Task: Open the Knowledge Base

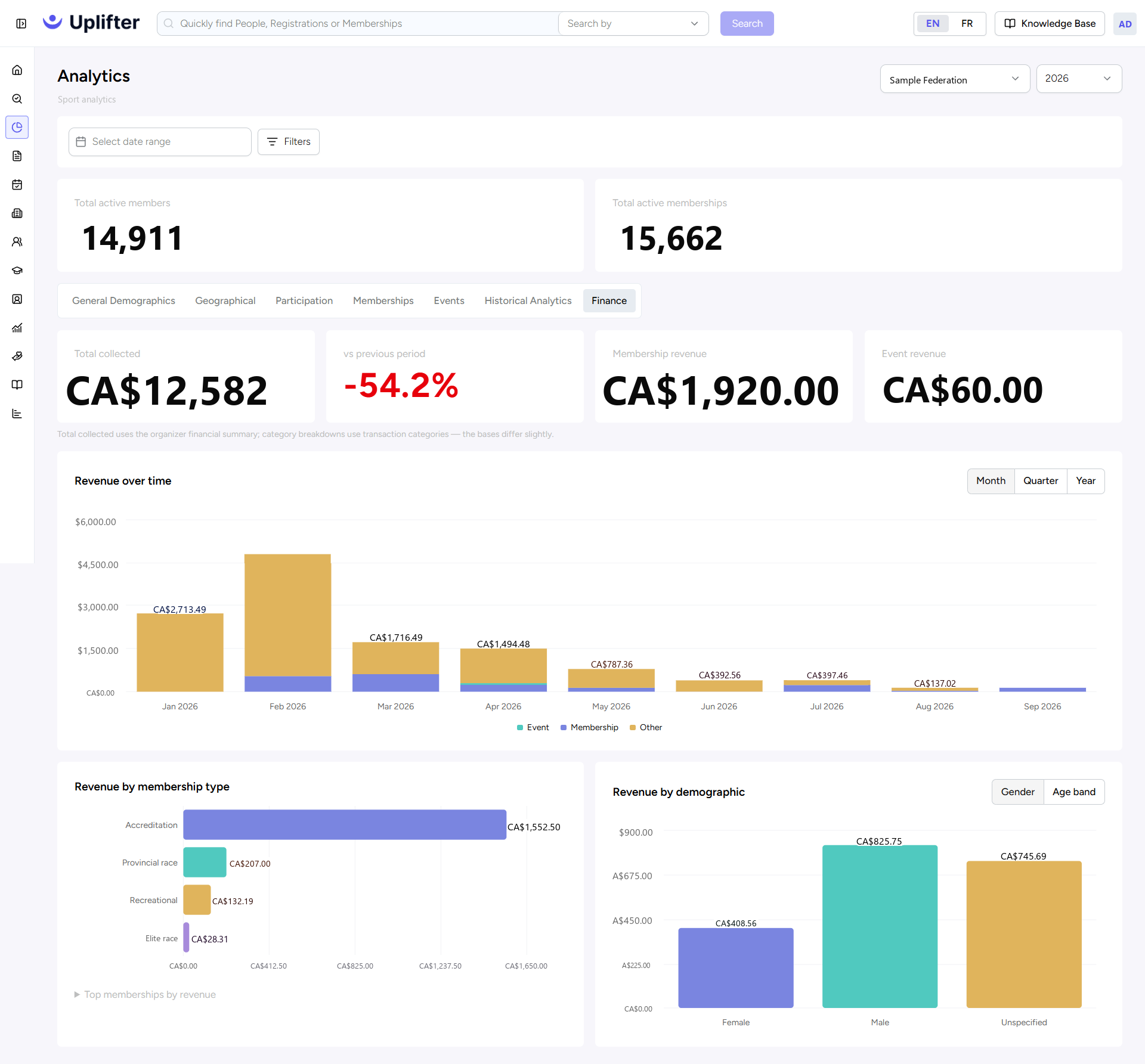Action: click(1050, 24)
